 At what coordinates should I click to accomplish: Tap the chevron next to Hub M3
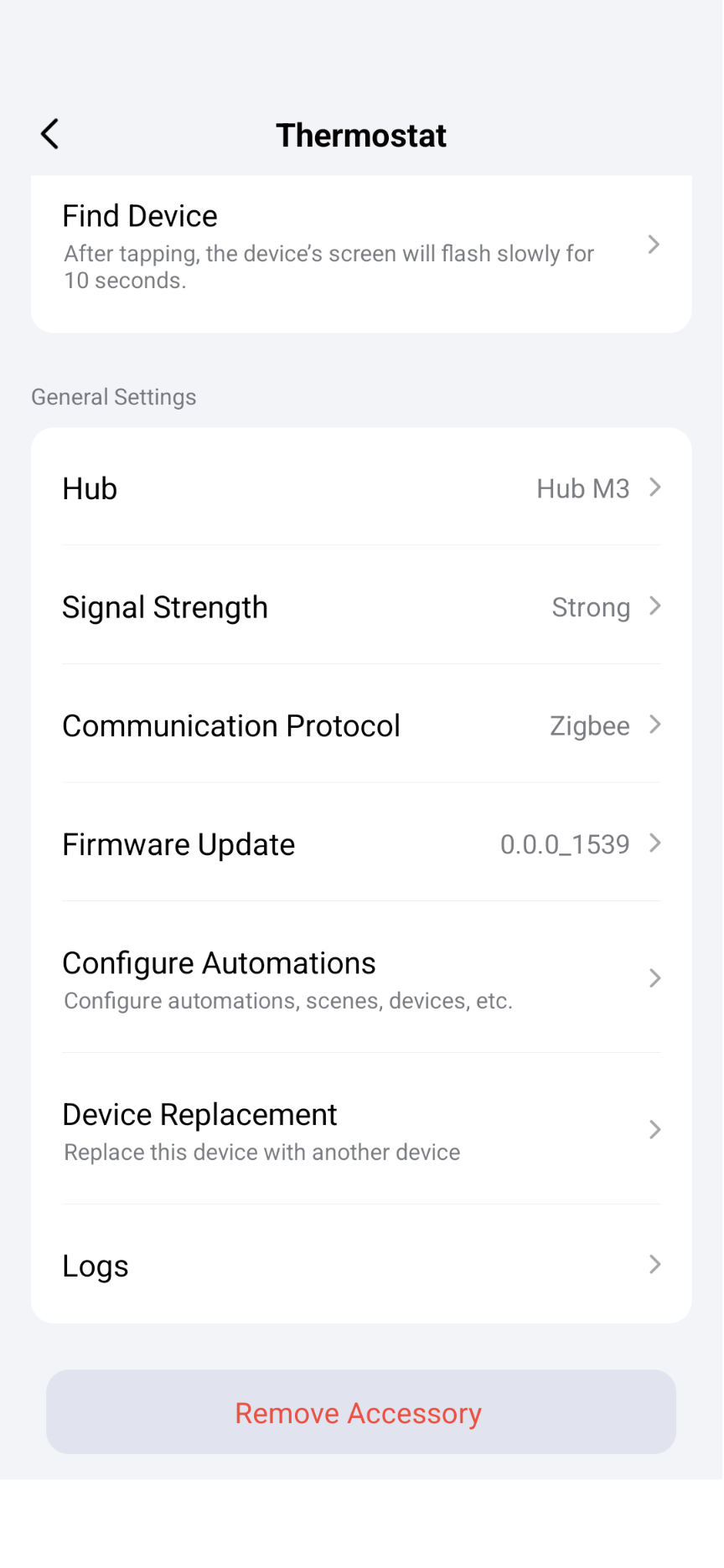pyautogui.click(x=655, y=487)
